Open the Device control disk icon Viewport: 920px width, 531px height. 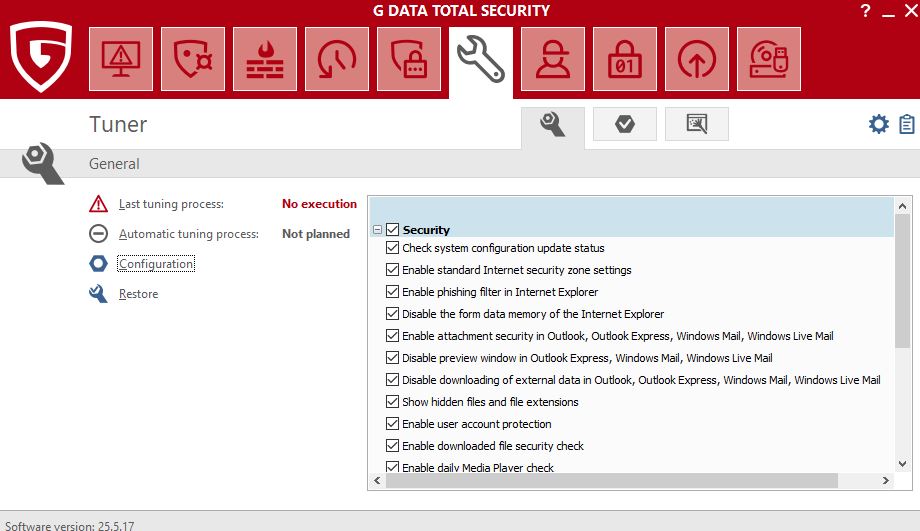point(769,59)
